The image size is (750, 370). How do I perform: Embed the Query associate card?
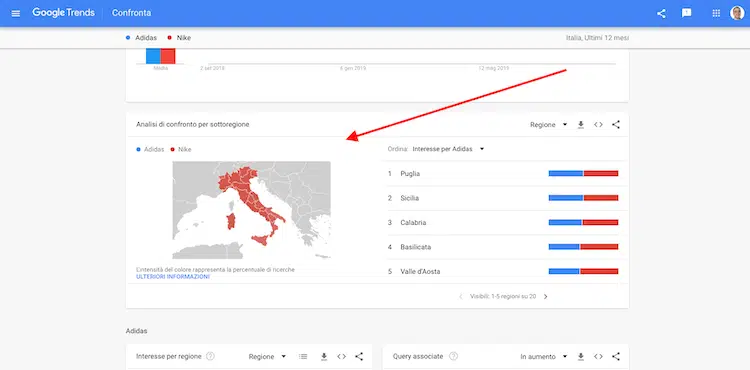point(598,357)
